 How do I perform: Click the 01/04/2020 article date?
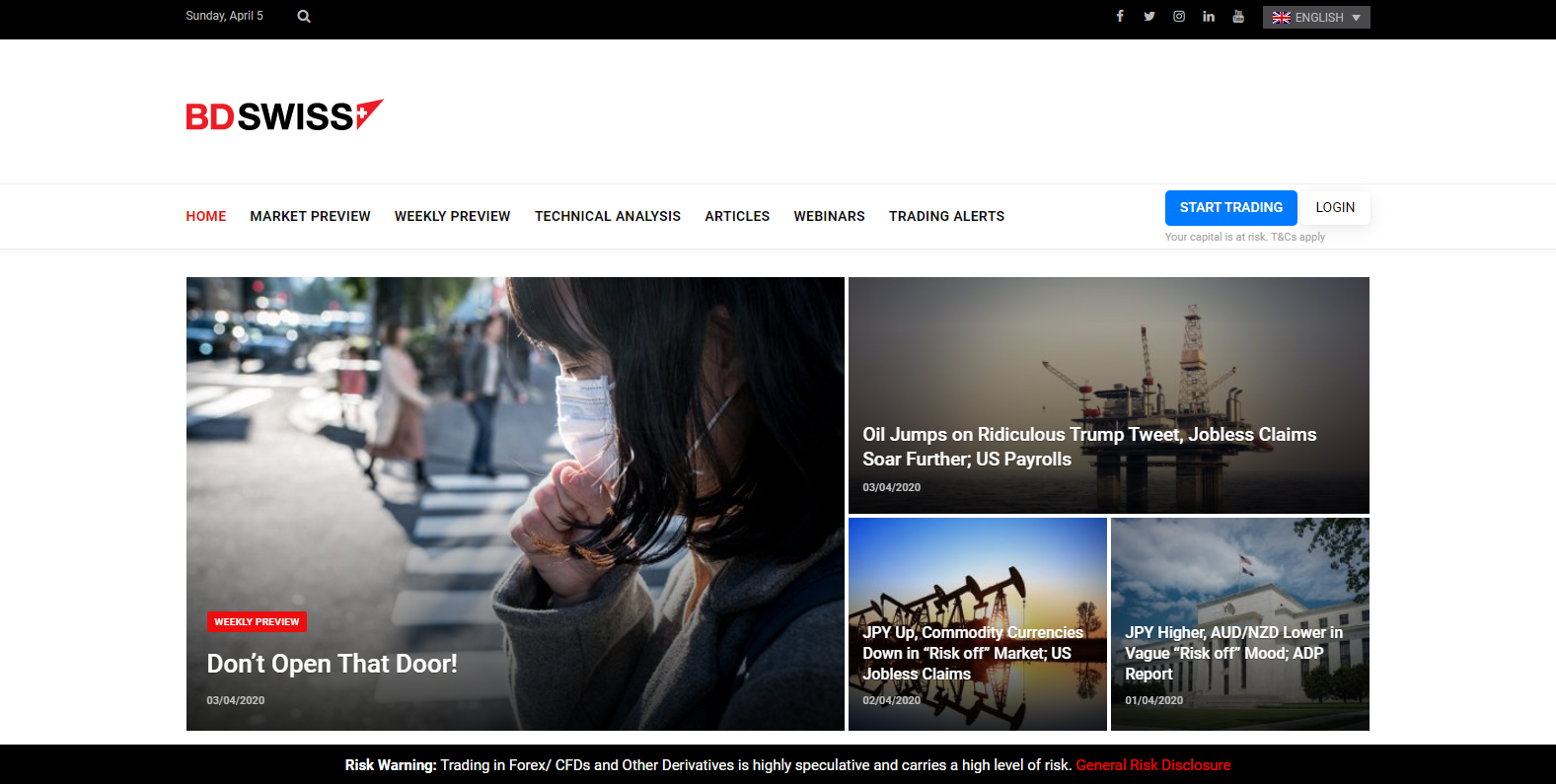pyautogui.click(x=1154, y=700)
